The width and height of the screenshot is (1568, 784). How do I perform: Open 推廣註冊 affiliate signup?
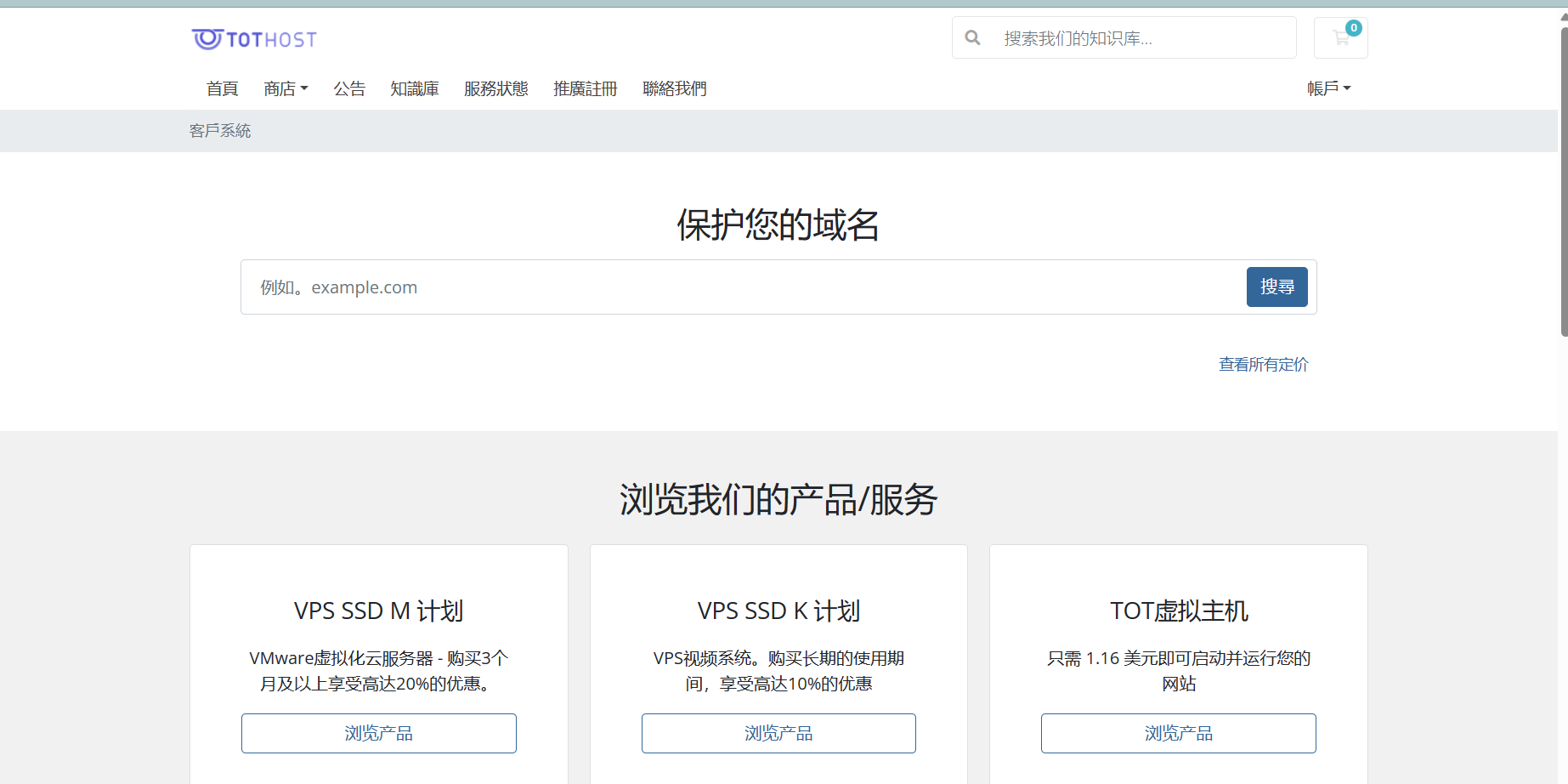pos(585,88)
